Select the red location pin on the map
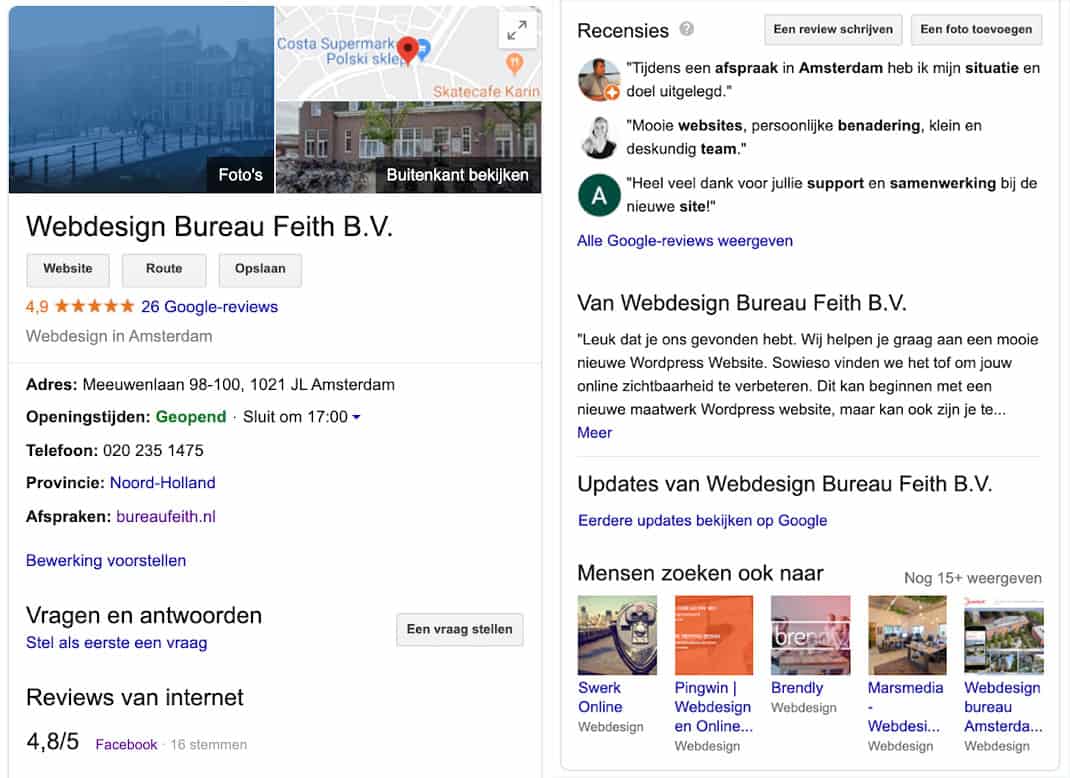The height and width of the screenshot is (778, 1070). (406, 47)
